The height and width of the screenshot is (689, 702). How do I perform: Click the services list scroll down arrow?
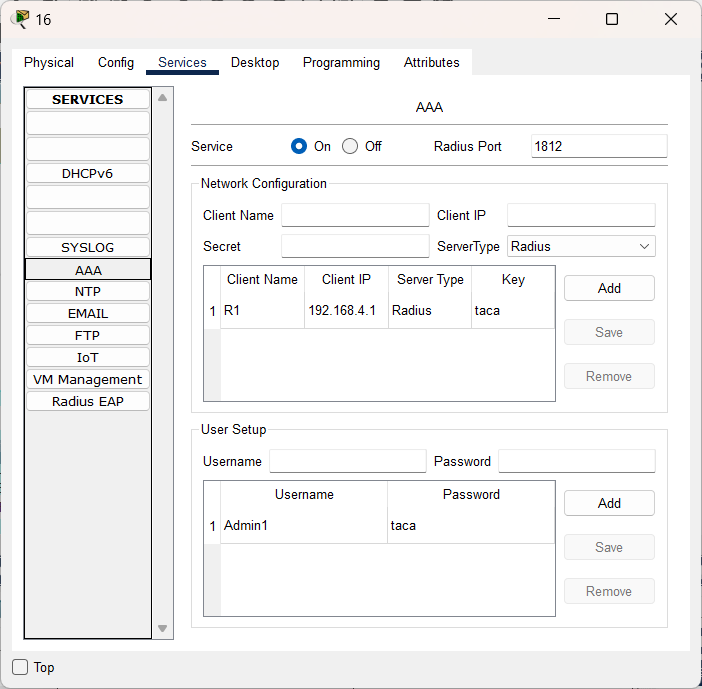[163, 629]
